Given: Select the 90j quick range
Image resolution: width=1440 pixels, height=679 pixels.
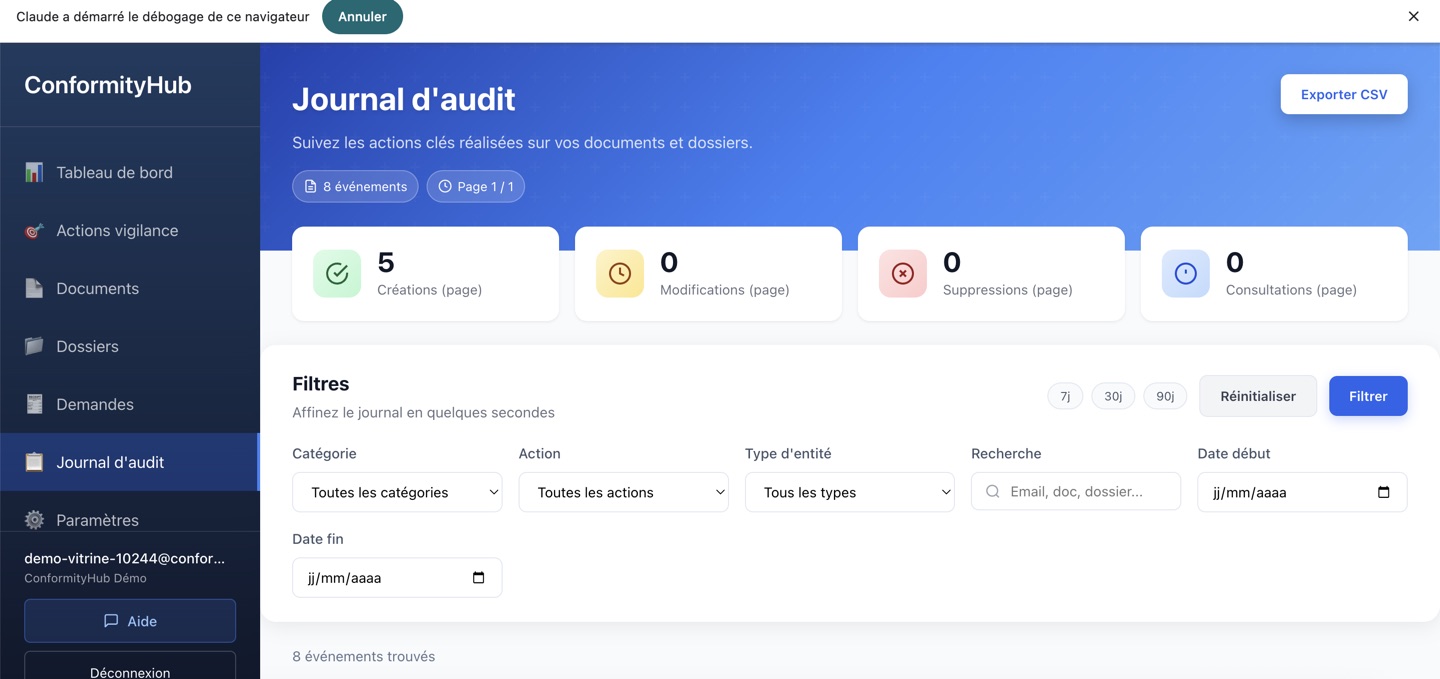Looking at the screenshot, I should 1165,396.
